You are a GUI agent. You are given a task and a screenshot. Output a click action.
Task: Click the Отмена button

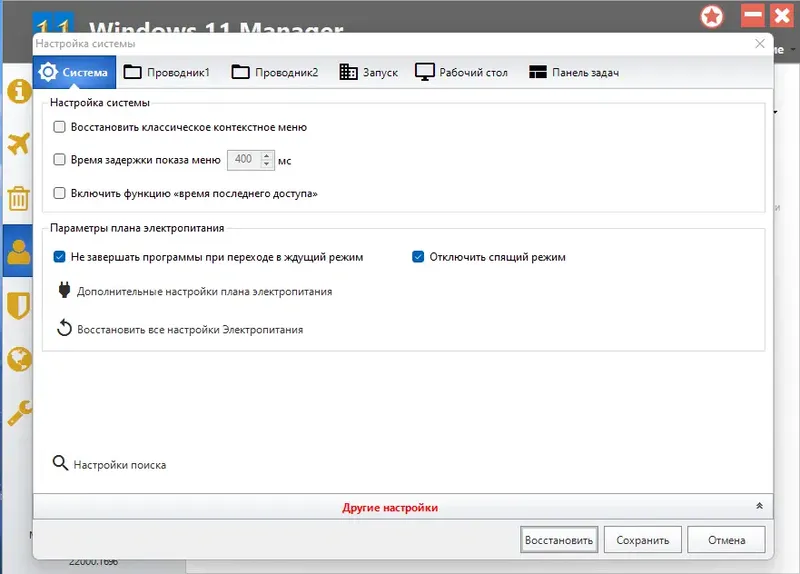tap(727, 540)
